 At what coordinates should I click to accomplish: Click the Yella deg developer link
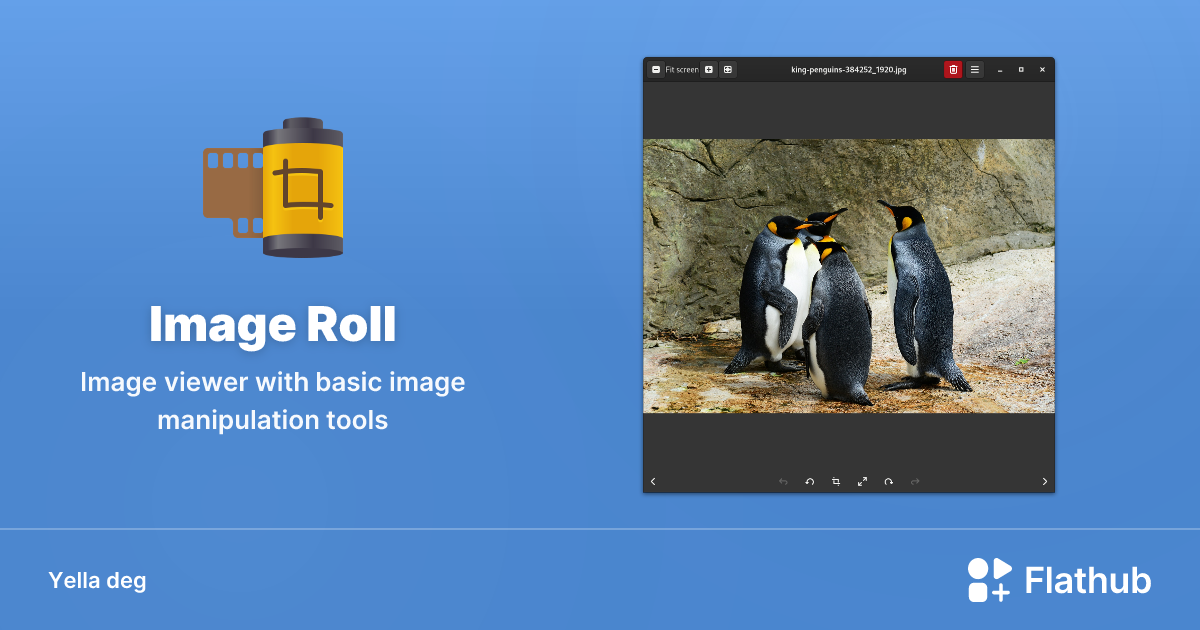pyautogui.click(x=97, y=580)
